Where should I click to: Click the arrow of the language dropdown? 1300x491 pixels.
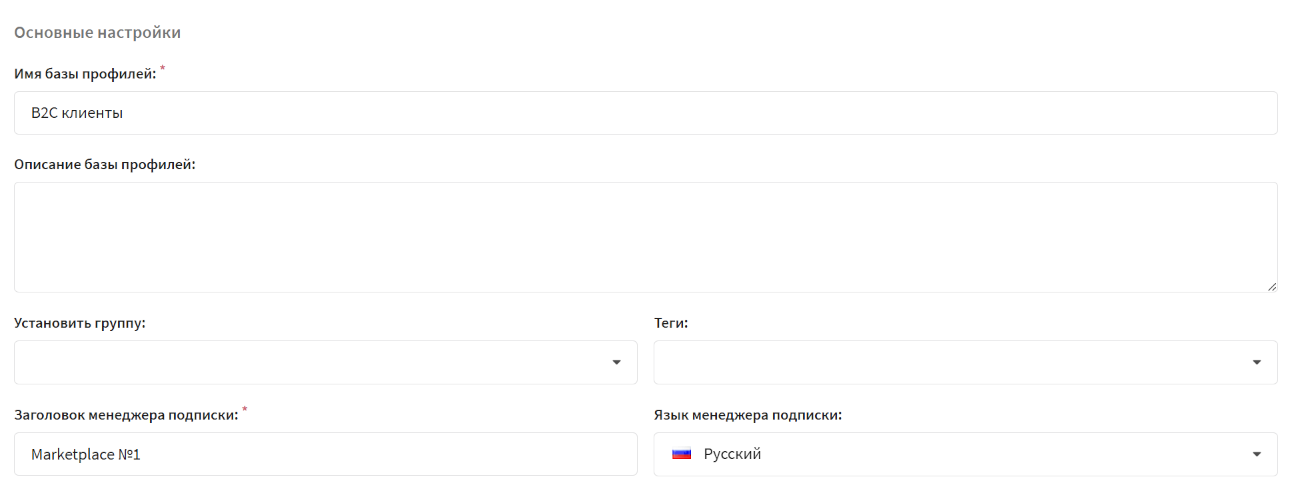(1257, 454)
